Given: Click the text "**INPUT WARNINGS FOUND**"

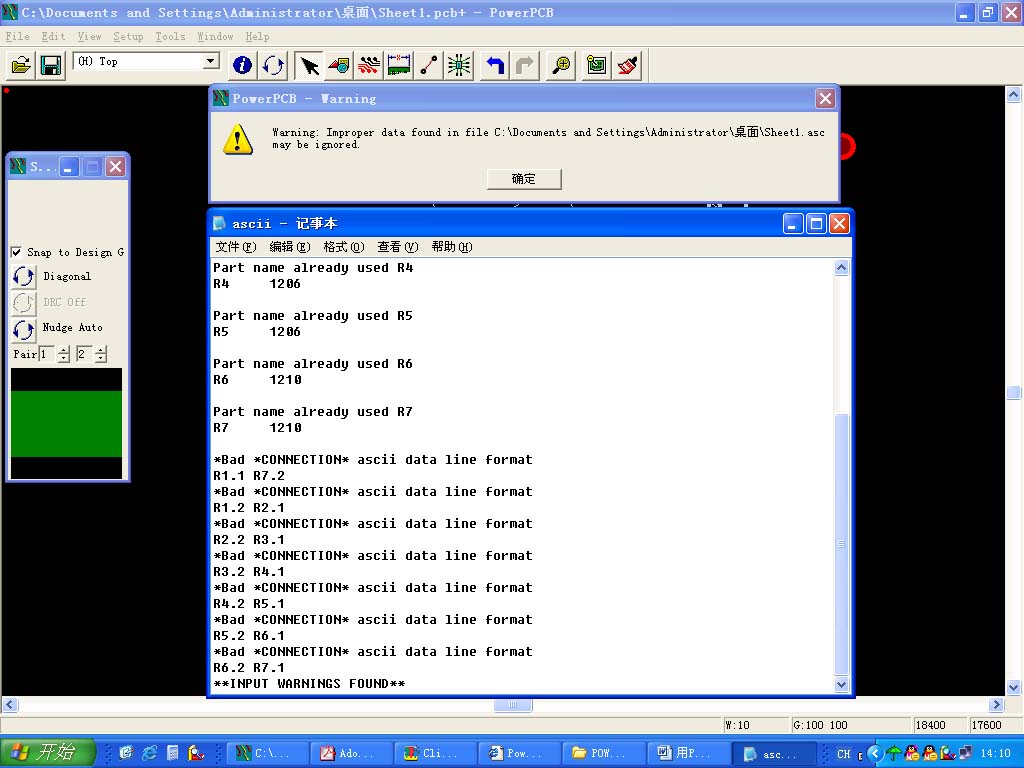Looking at the screenshot, I should (x=309, y=684).
